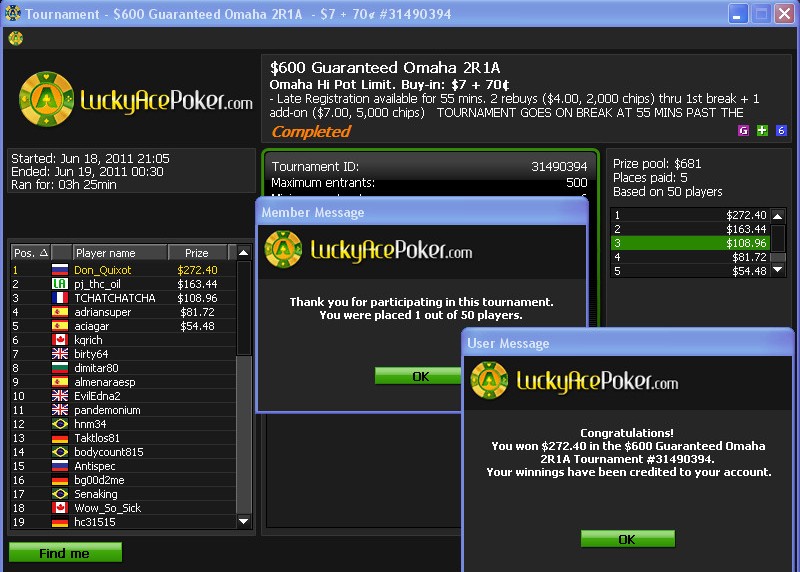Select the 2nd place $163.44 prize row
This screenshot has height=572, width=800.
point(690,229)
